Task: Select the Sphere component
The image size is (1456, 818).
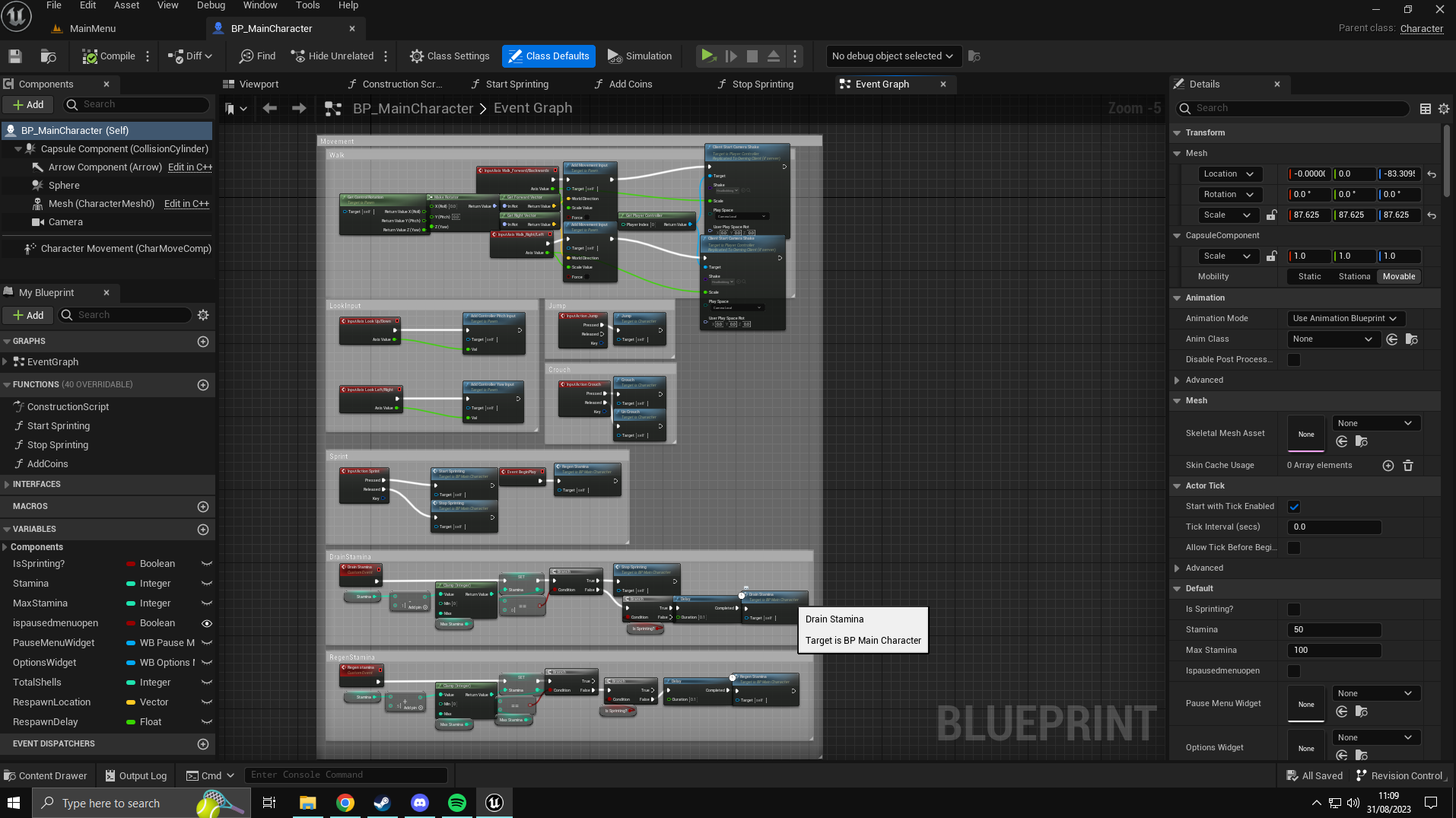Action: 64,186
